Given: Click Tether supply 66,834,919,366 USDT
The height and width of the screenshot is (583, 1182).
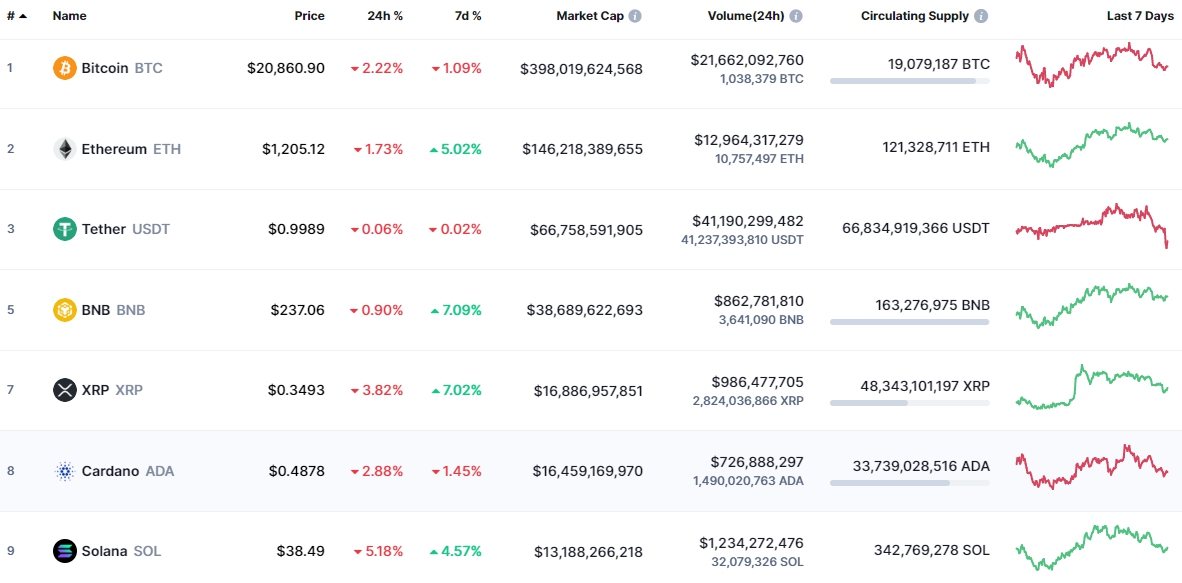Looking at the screenshot, I should [x=917, y=228].
